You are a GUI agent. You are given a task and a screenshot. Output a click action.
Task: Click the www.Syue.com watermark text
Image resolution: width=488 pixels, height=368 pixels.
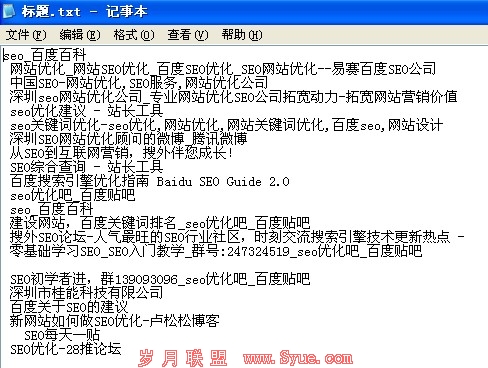pos(298,358)
